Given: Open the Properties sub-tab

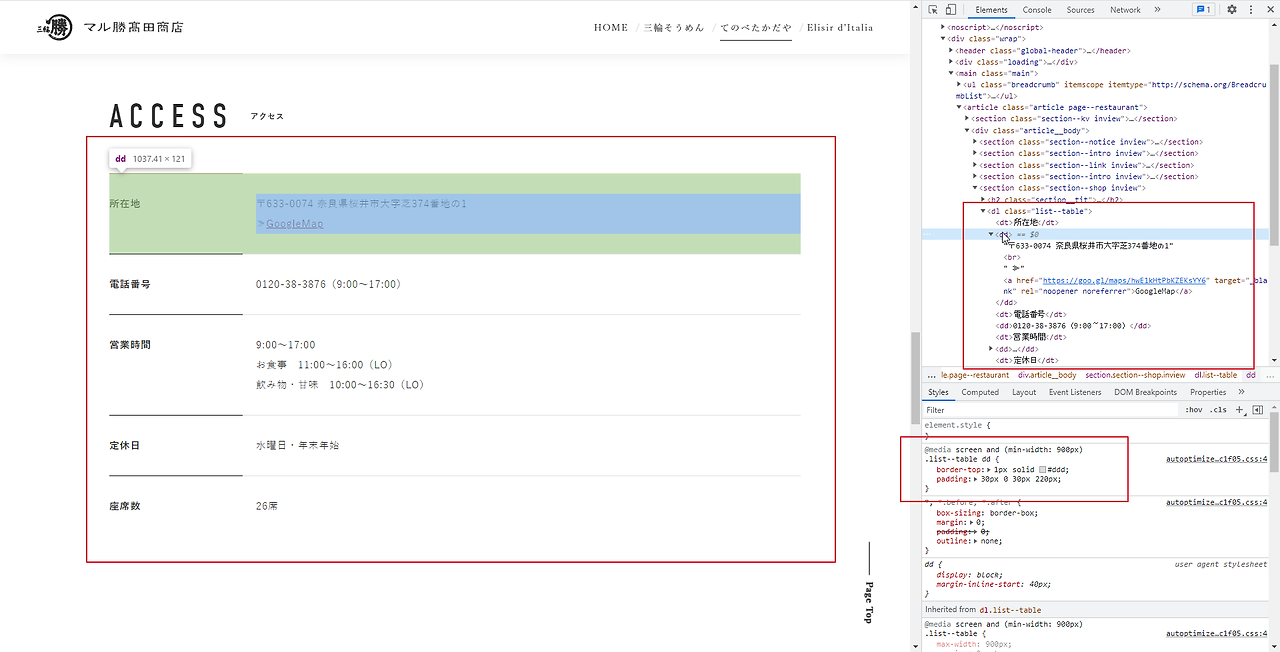Looking at the screenshot, I should 1208,392.
